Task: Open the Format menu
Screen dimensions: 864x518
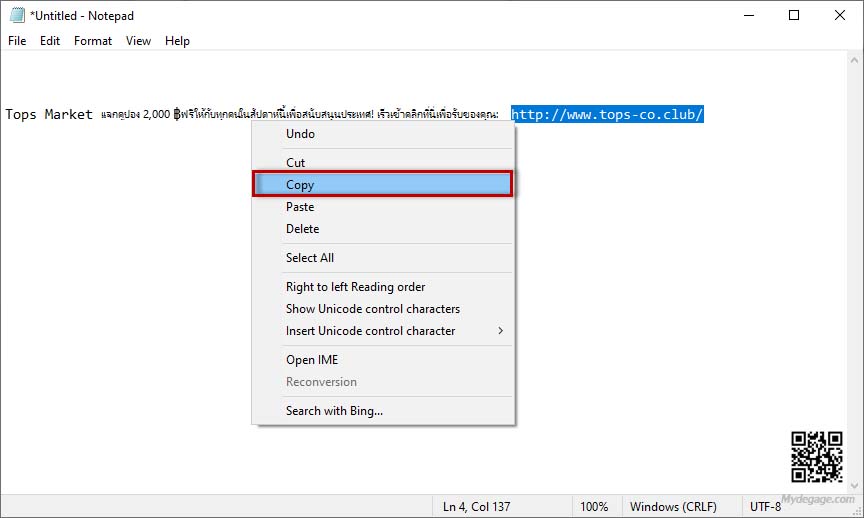Action: click(x=93, y=41)
